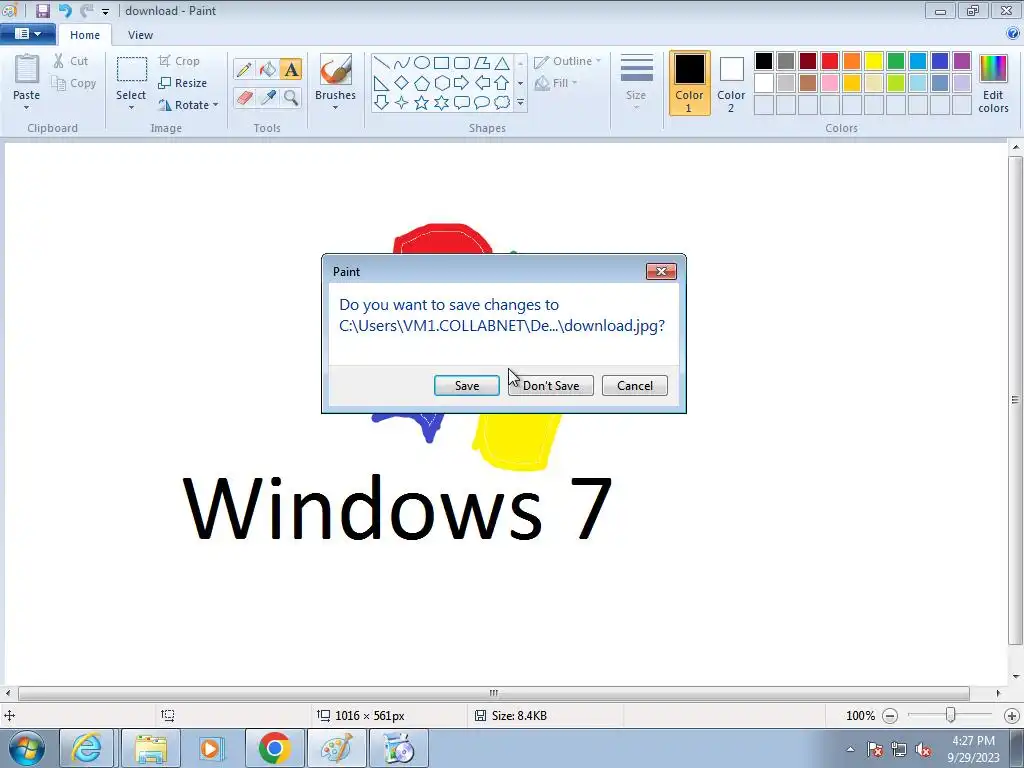
Task: Open the Size thickness dropdown
Action: tap(636, 82)
